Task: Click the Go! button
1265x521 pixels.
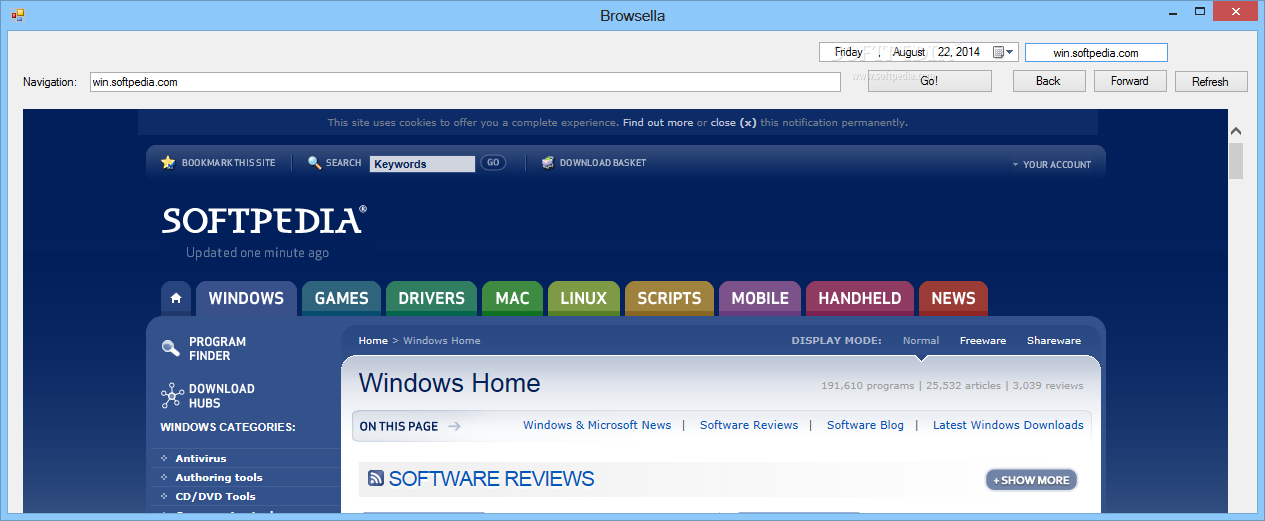Action: (x=929, y=81)
